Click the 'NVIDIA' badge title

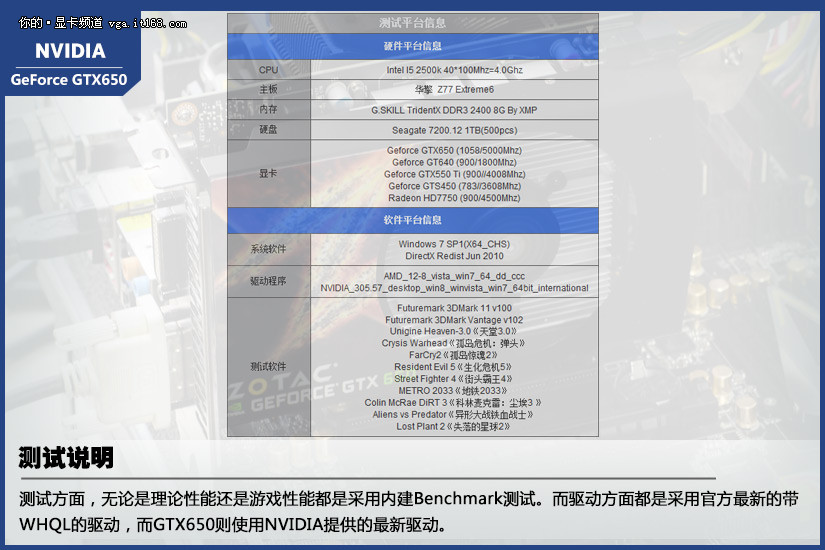[71, 51]
